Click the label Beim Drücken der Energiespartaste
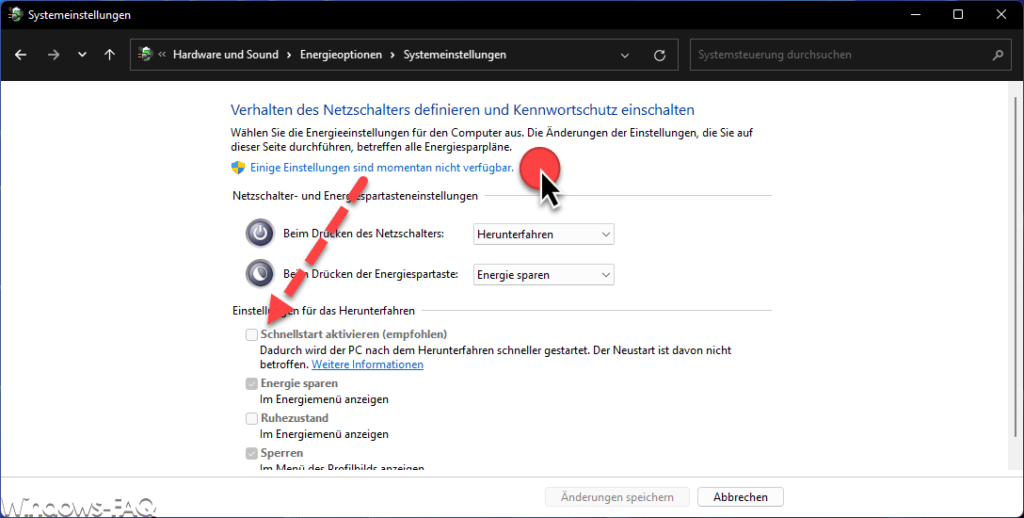Image resolution: width=1024 pixels, height=518 pixels. (x=370, y=274)
